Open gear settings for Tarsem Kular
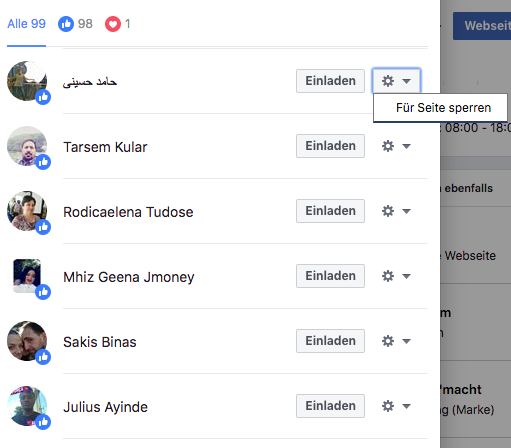 click(388, 146)
